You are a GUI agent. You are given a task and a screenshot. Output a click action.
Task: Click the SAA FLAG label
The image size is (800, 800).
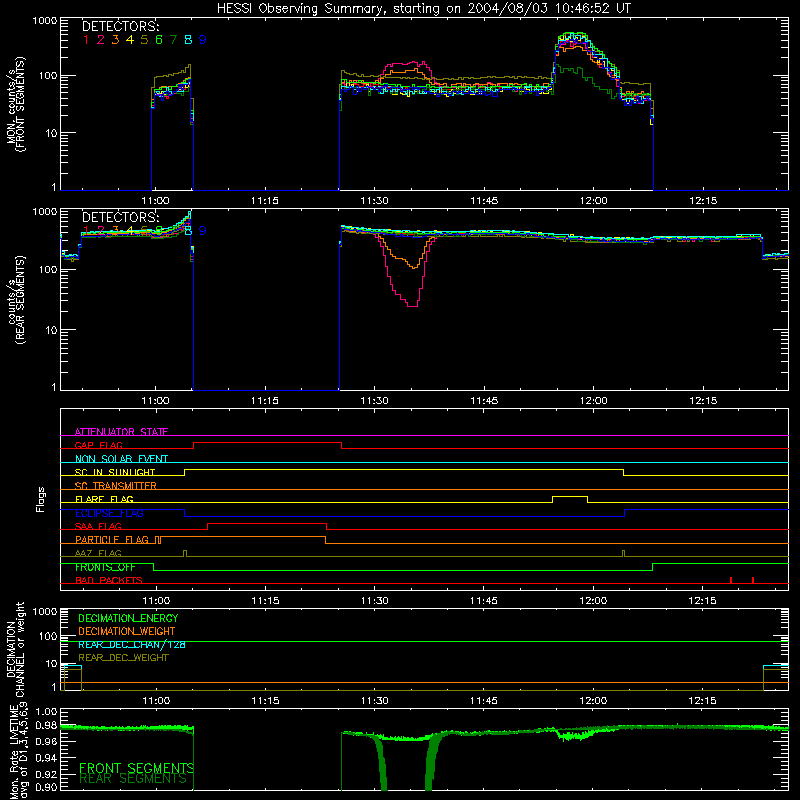pyautogui.click(x=98, y=526)
